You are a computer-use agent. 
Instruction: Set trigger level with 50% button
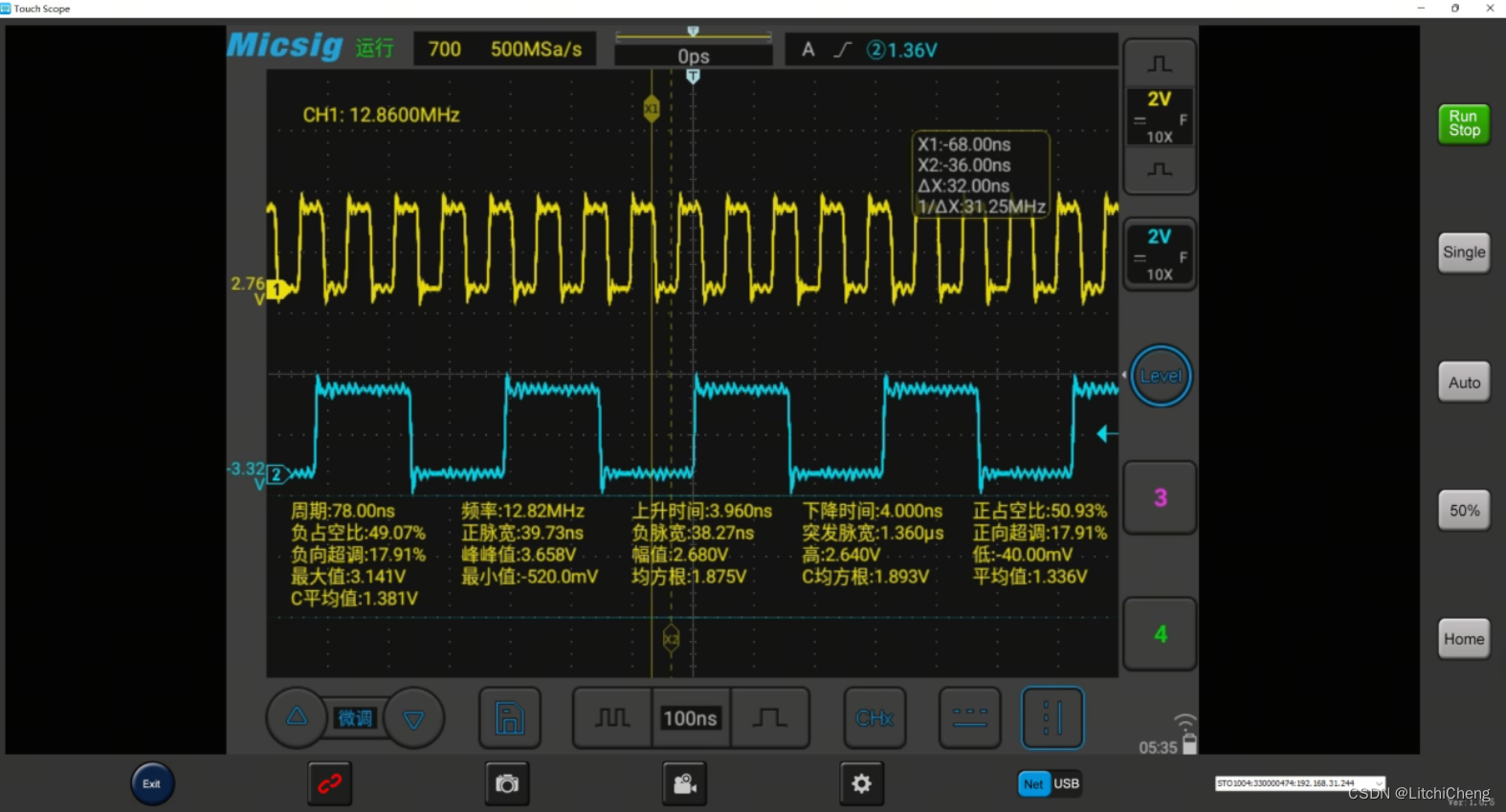(1464, 511)
